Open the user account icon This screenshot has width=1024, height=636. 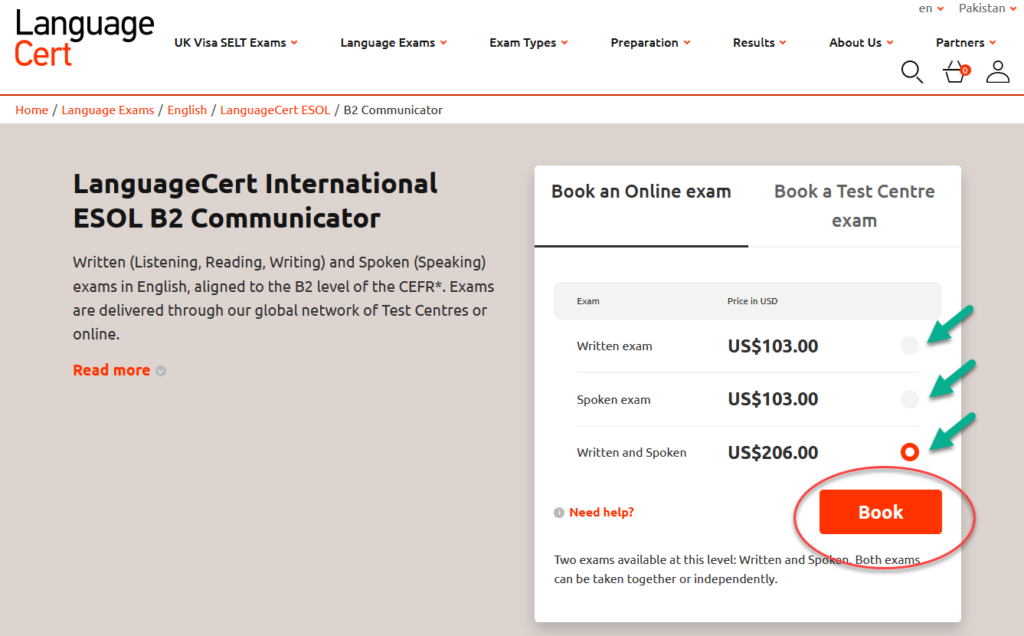click(x=998, y=72)
